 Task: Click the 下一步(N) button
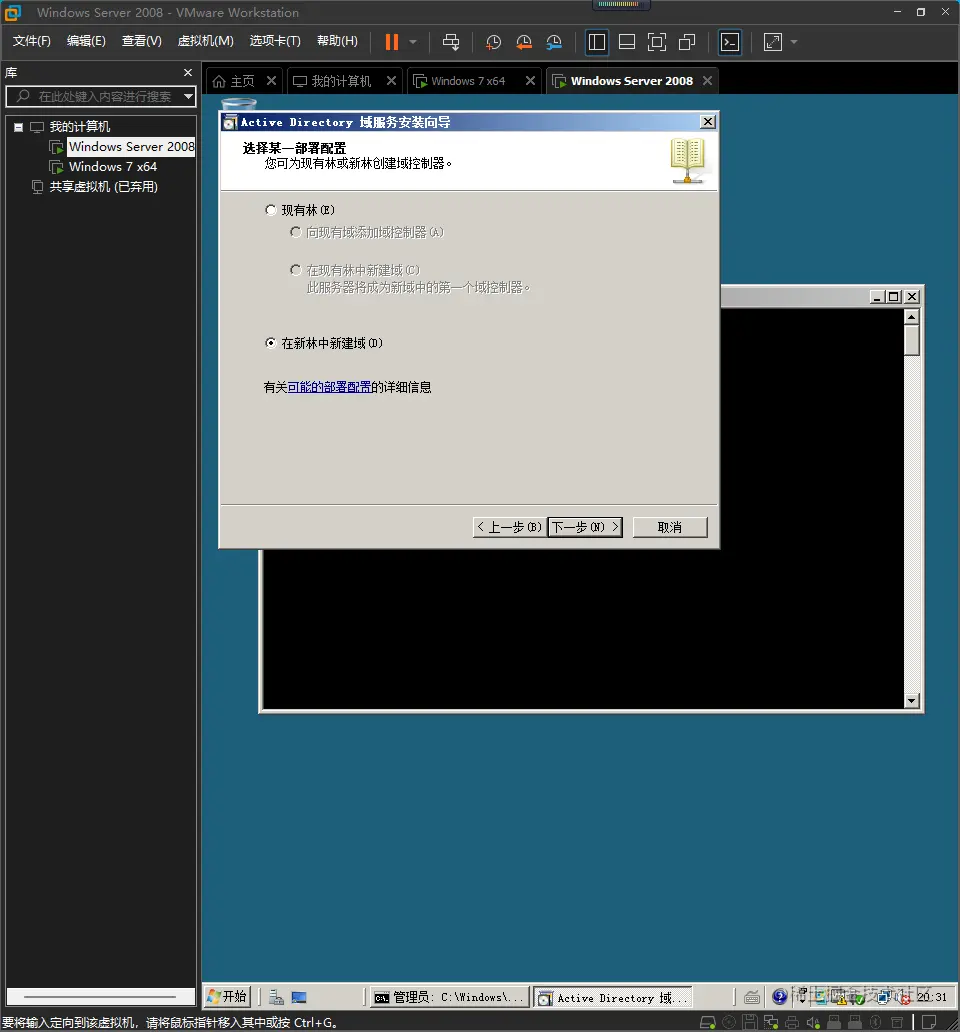point(585,527)
